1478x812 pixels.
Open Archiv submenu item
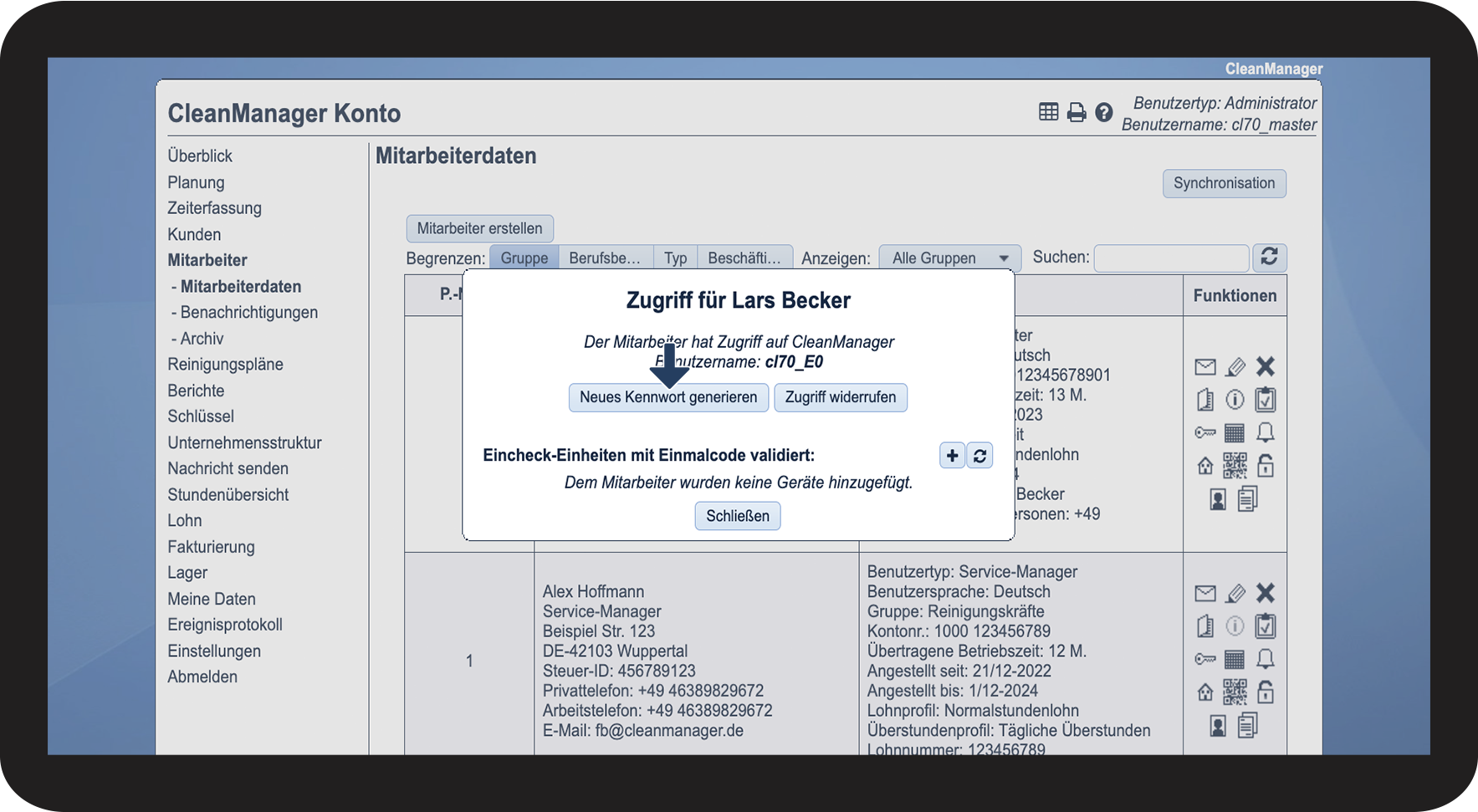tap(202, 339)
